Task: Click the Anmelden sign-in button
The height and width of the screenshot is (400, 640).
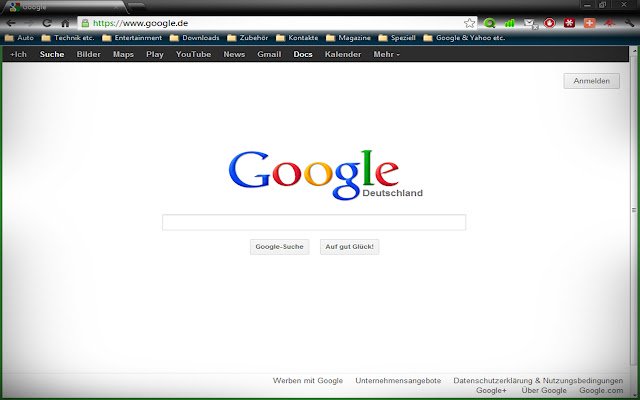Action: pos(591,81)
